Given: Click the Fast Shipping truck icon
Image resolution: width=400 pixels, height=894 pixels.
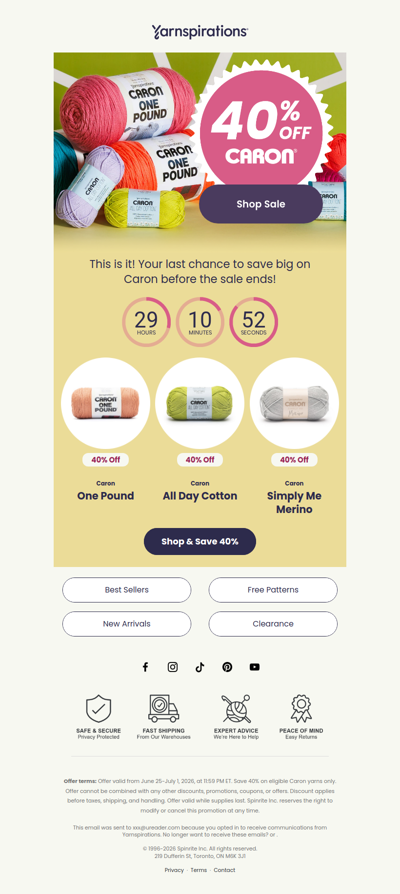Looking at the screenshot, I should (x=164, y=709).
